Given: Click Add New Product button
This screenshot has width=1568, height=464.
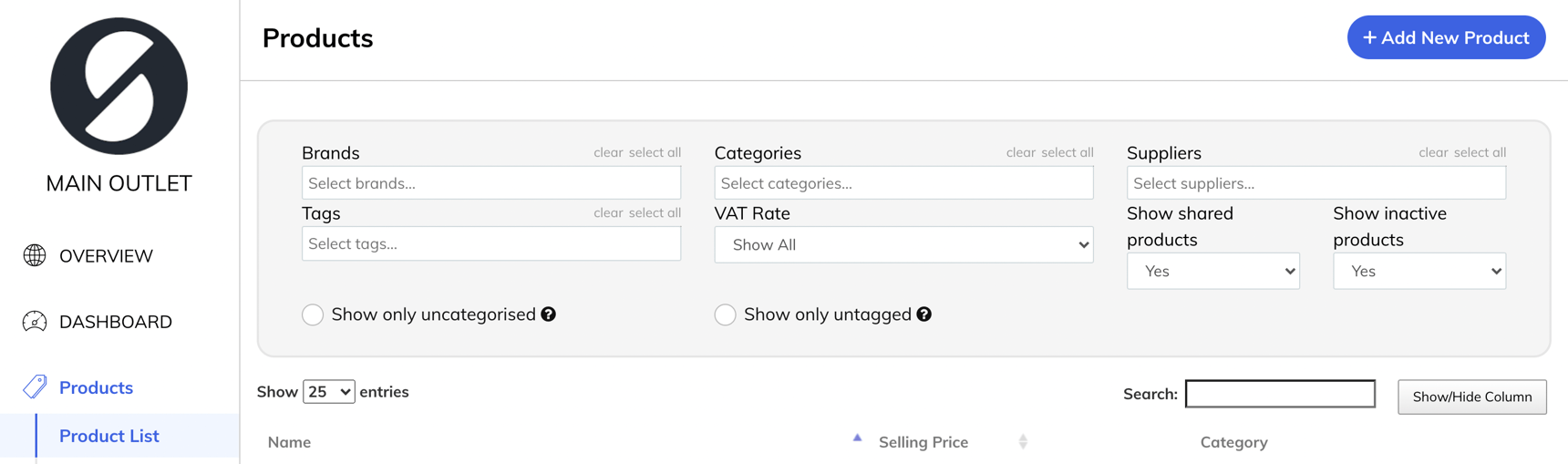Looking at the screenshot, I should [1446, 37].
